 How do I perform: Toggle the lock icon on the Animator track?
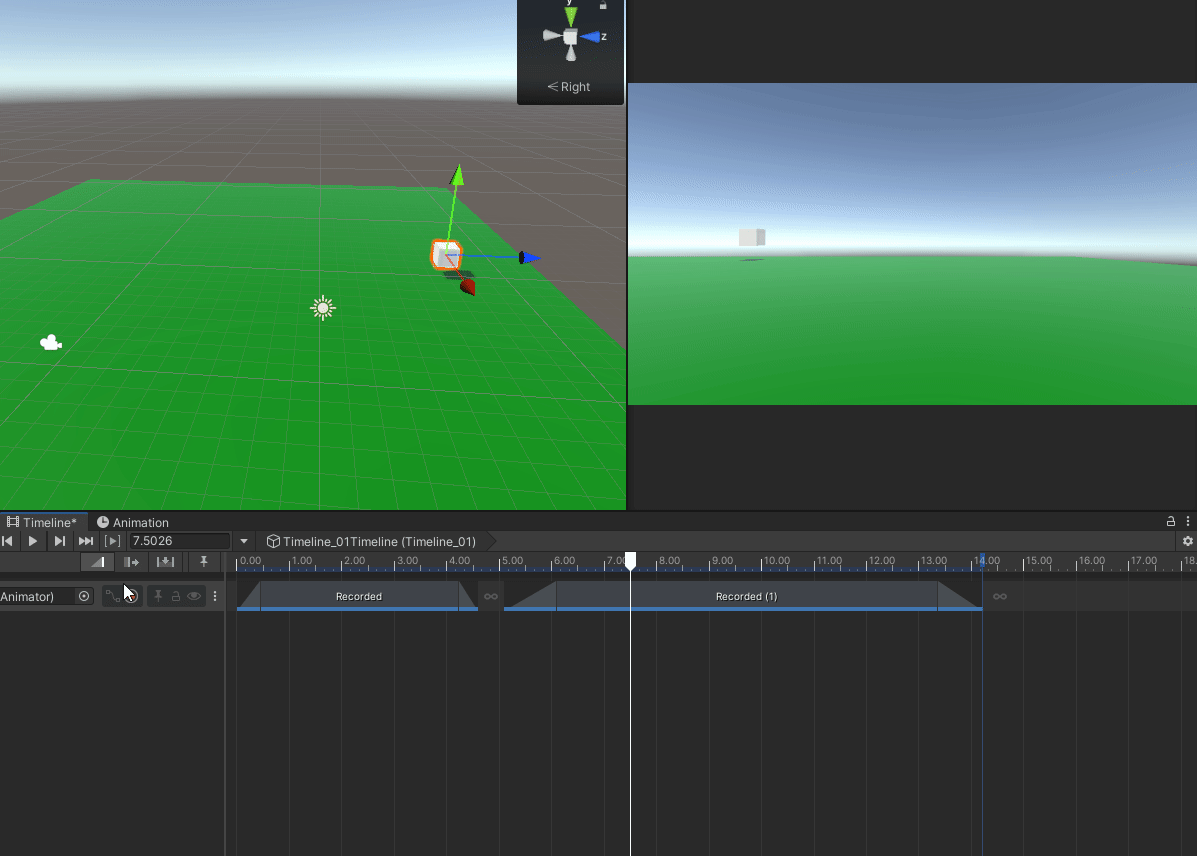tap(176, 596)
